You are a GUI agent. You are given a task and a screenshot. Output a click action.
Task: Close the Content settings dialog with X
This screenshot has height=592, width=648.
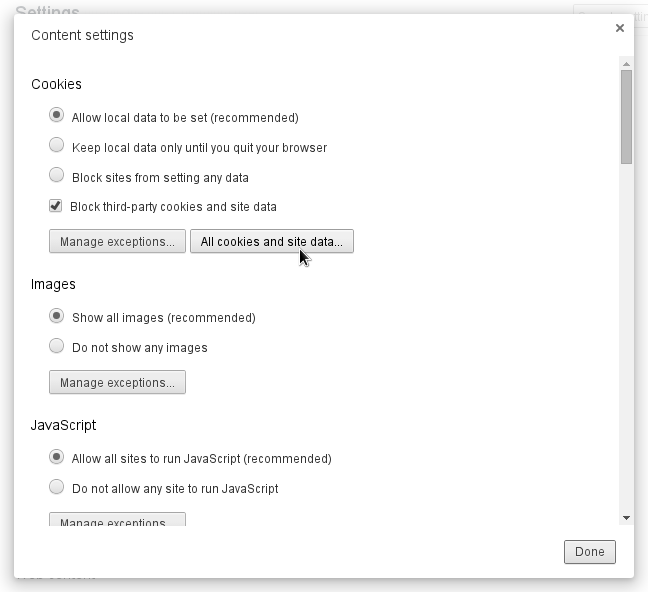click(620, 28)
